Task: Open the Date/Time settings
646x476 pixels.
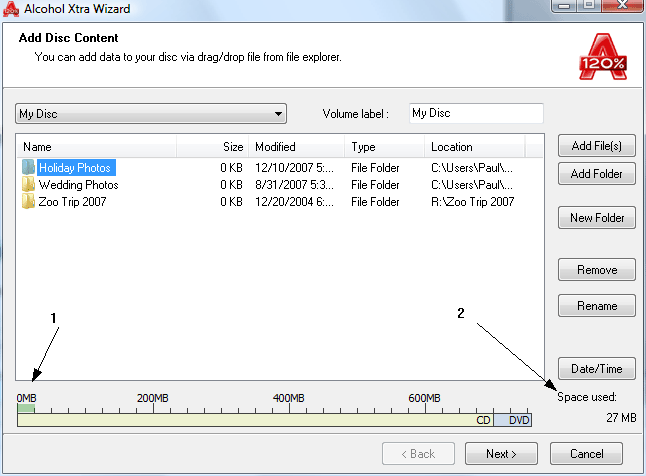Action: tap(597, 369)
